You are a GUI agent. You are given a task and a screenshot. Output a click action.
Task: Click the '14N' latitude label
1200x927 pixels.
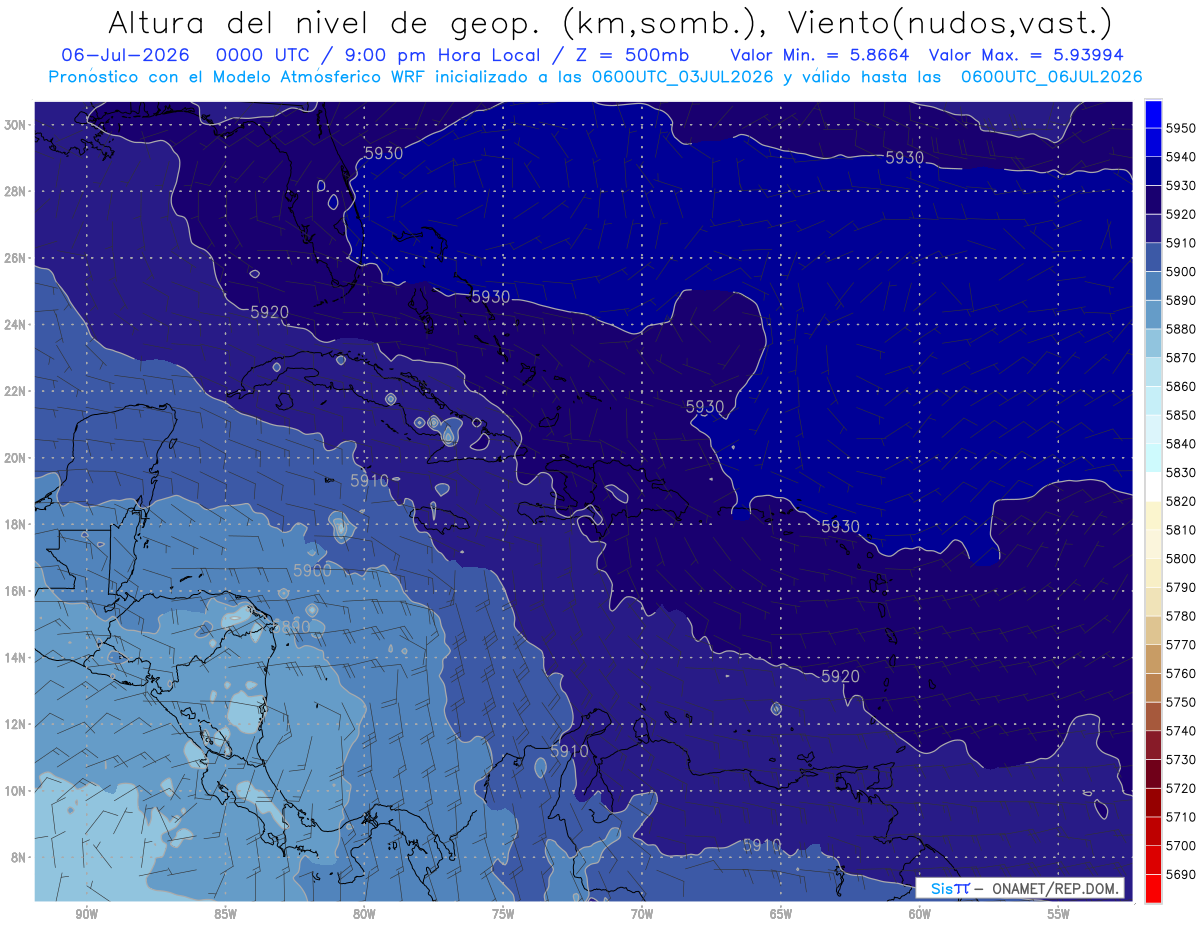tap(16, 657)
